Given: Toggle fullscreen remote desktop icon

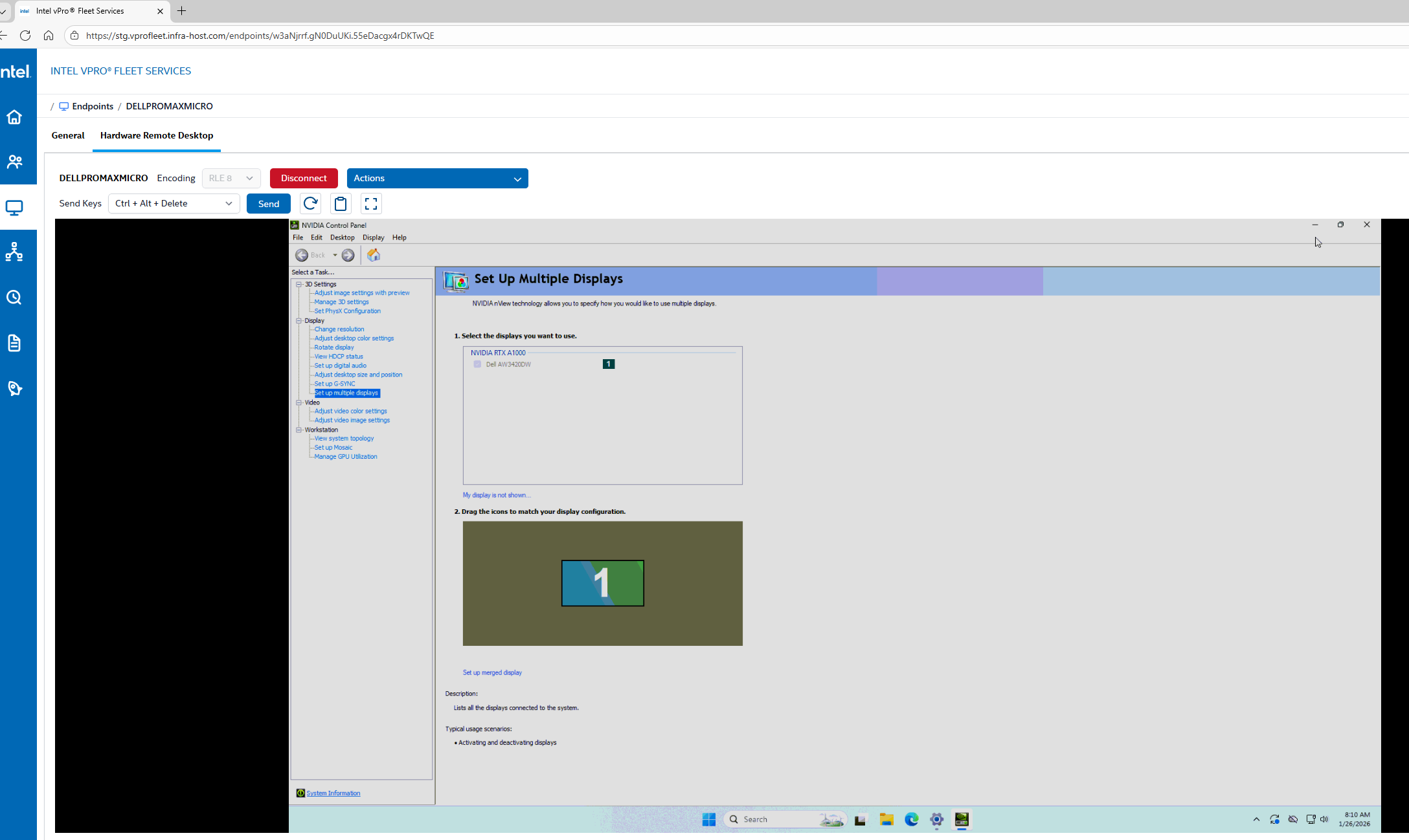Looking at the screenshot, I should click(x=371, y=204).
